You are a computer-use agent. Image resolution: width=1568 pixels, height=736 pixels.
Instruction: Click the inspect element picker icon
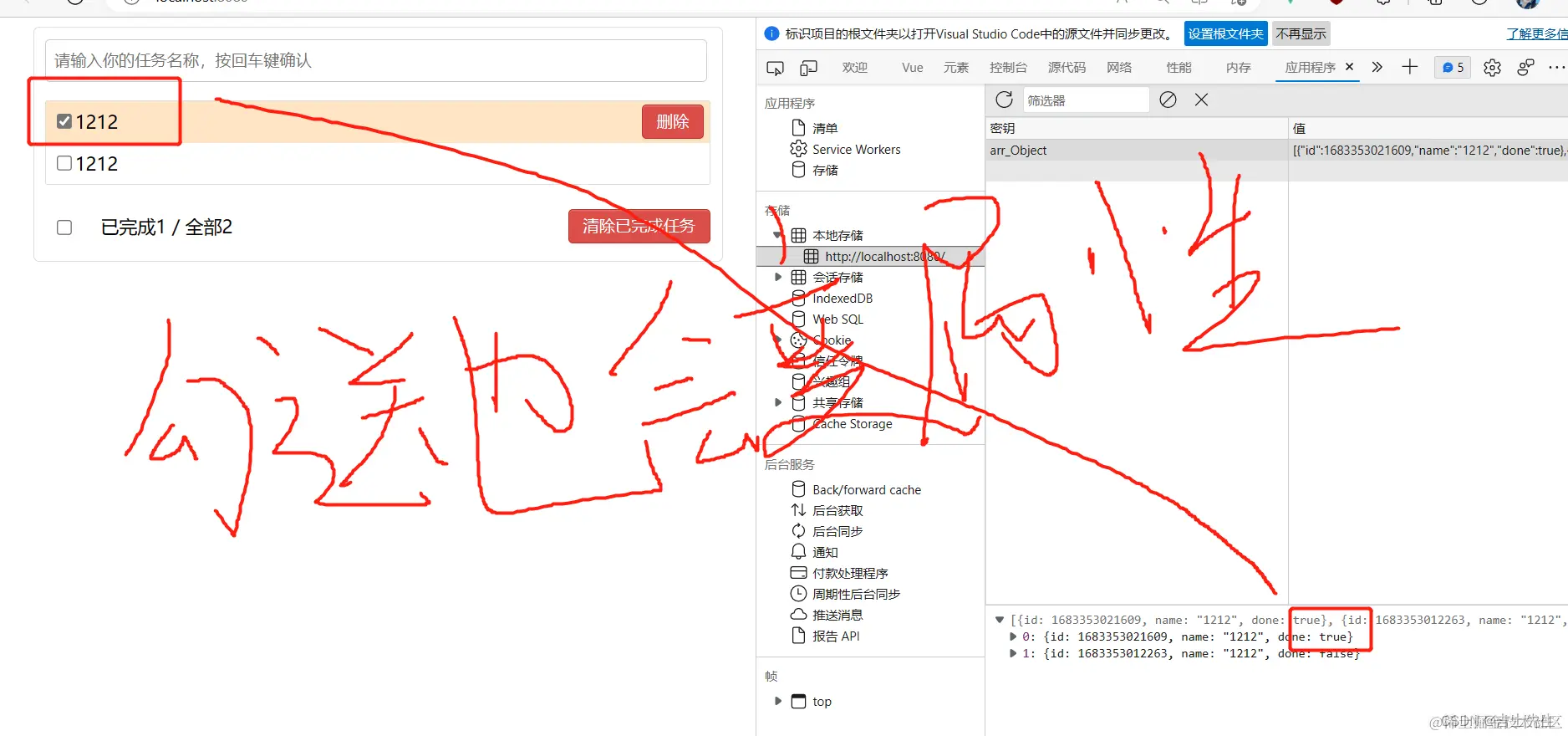click(775, 68)
